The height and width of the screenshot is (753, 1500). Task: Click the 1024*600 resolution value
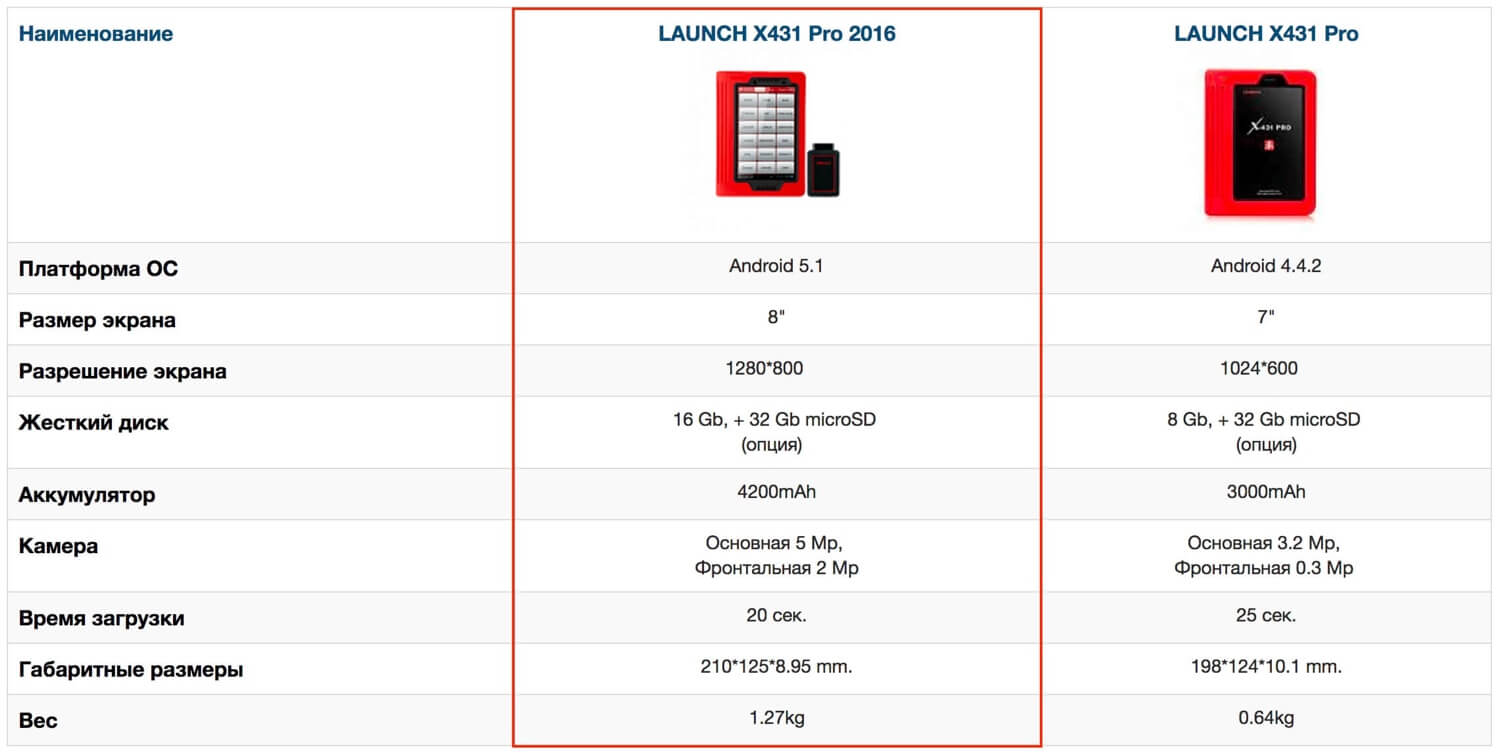click(1257, 369)
